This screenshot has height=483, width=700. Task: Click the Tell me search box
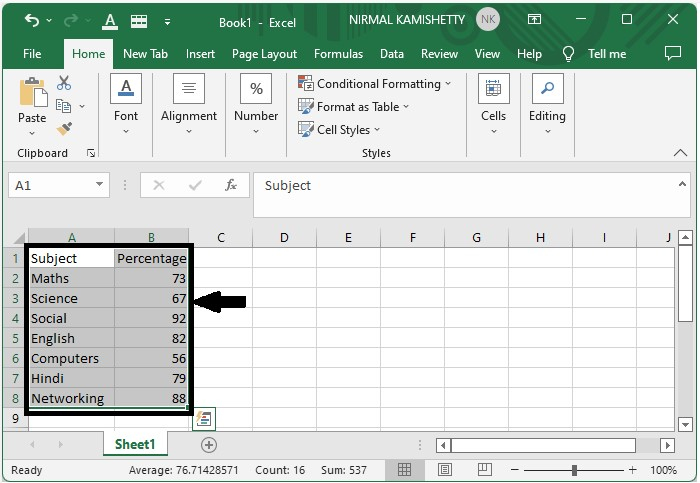point(606,54)
